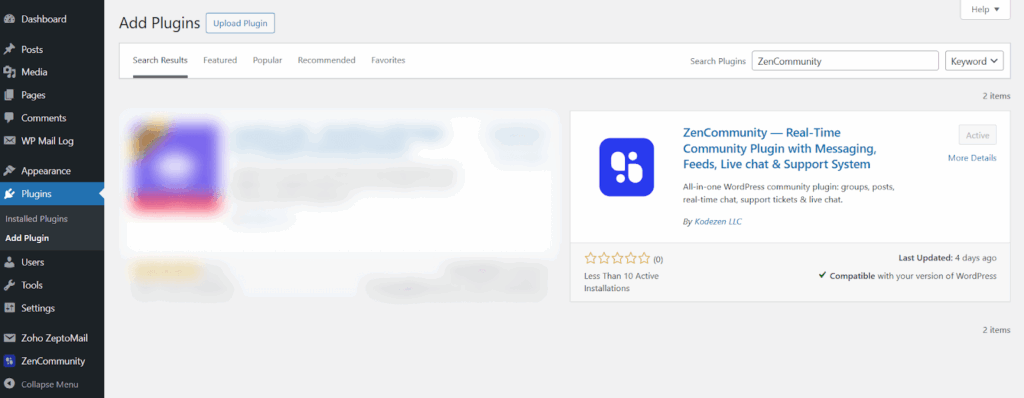Click the ZenCommunity plugin card logo
This screenshot has width=1024, height=398.
(626, 167)
